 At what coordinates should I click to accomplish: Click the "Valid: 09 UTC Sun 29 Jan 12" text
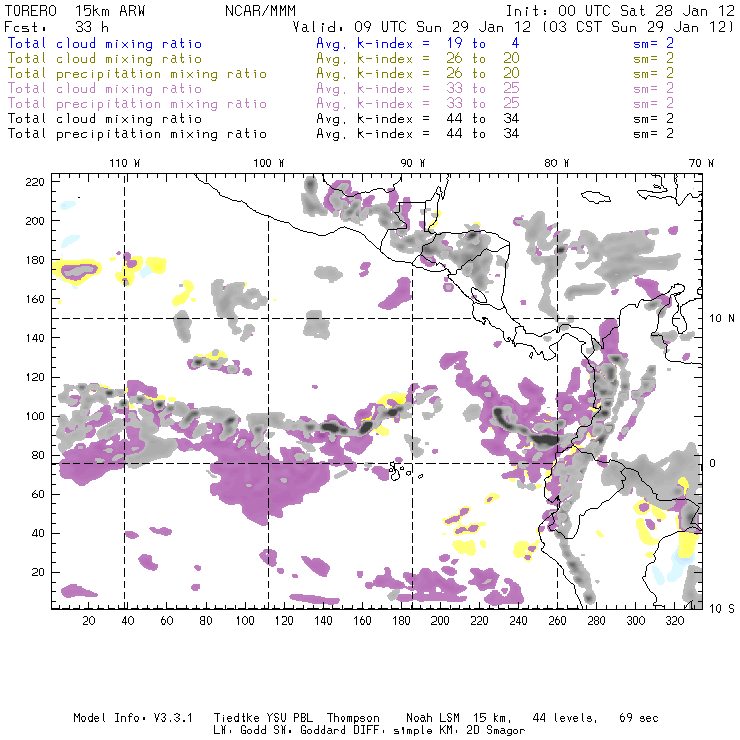point(412,27)
